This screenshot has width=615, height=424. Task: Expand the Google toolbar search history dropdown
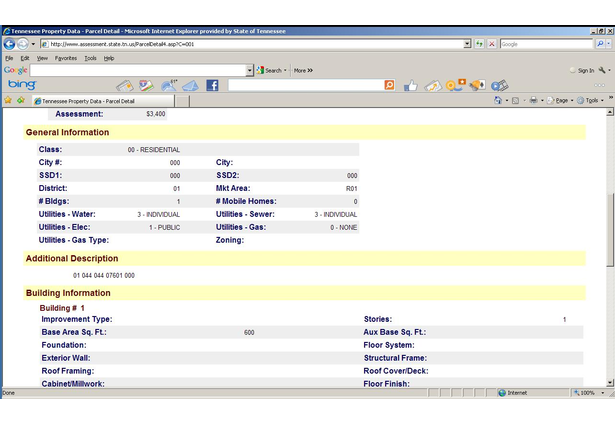click(249, 71)
